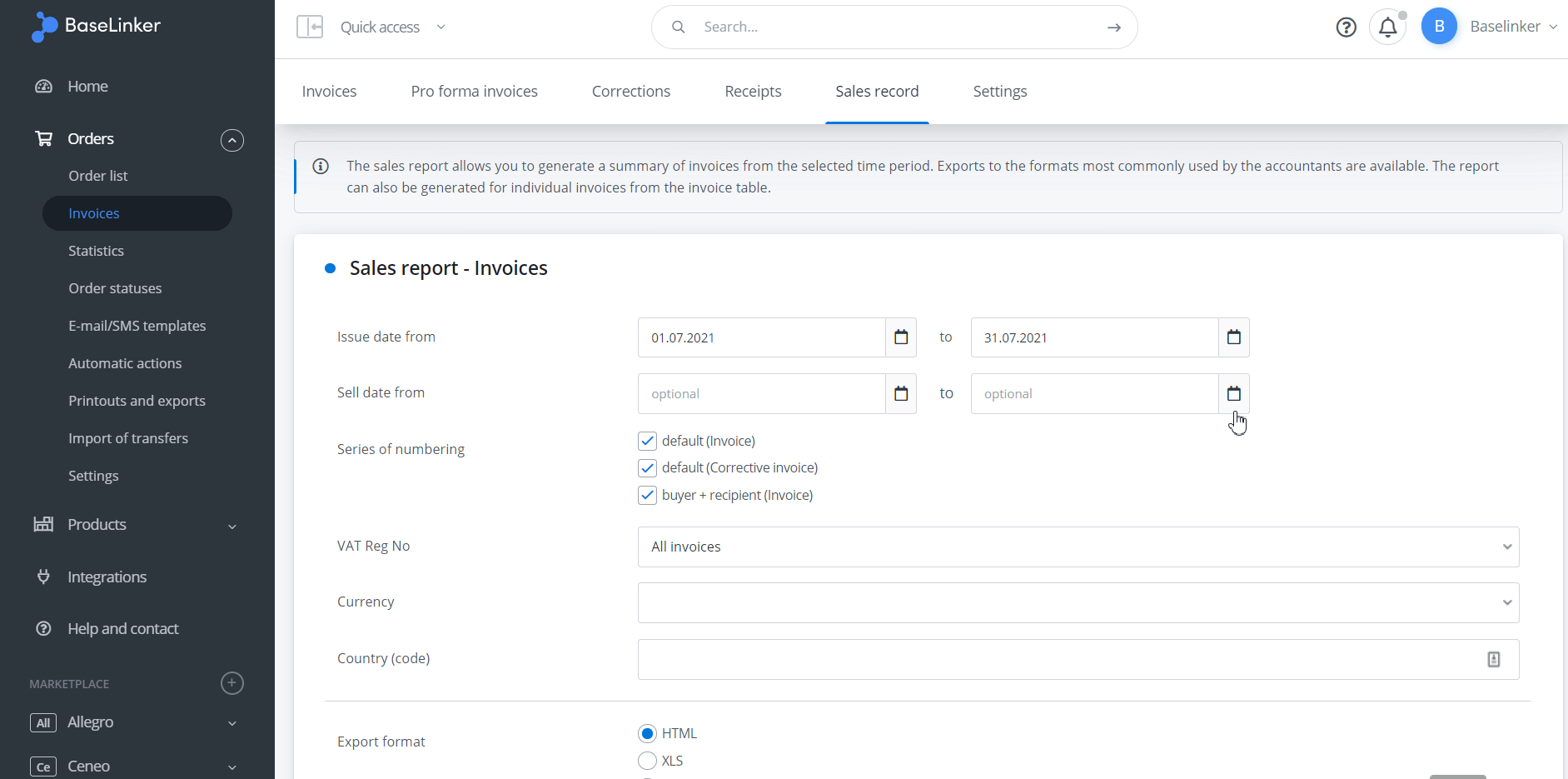Open calendar for sell date to
The width and height of the screenshot is (1568, 779).
1234,393
